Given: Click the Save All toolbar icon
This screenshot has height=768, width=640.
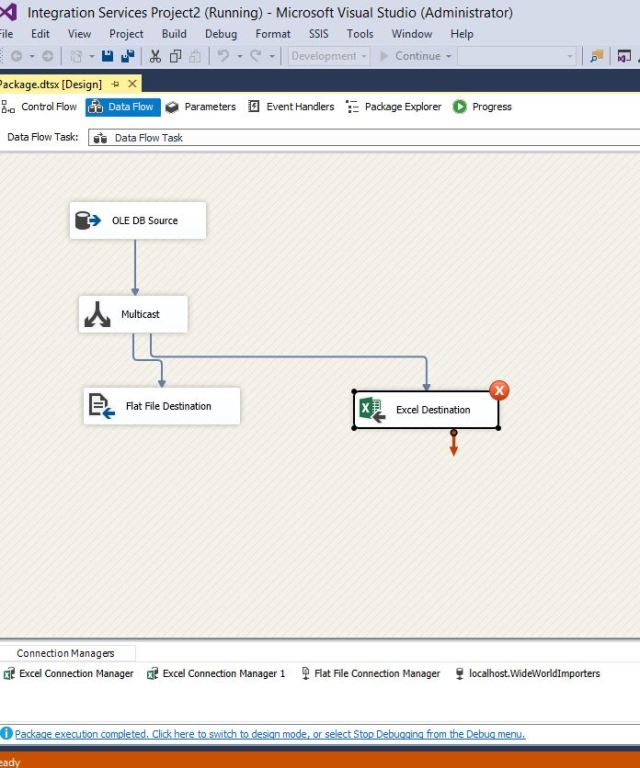Looking at the screenshot, I should [x=126, y=56].
